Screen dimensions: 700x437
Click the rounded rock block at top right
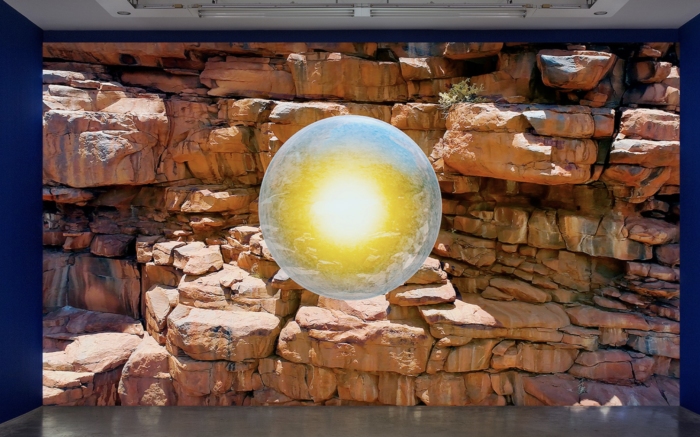575,68
